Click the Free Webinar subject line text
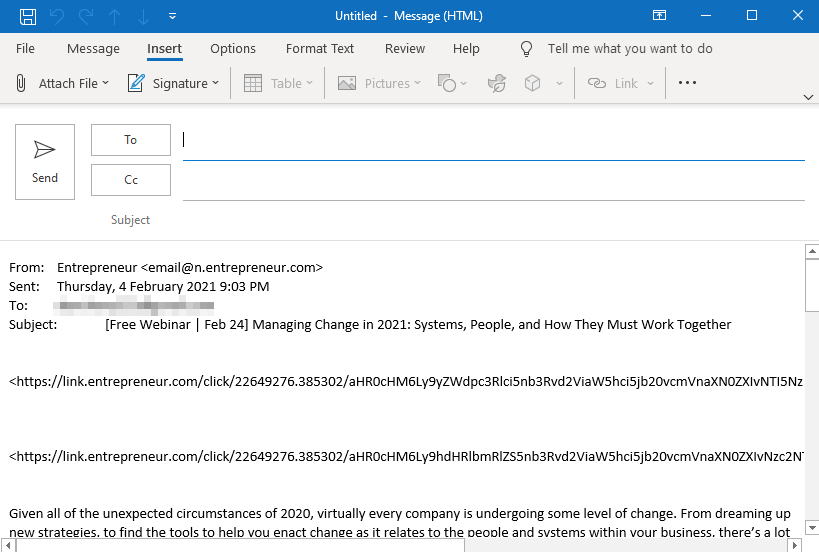The height and width of the screenshot is (552, 819). point(418,324)
